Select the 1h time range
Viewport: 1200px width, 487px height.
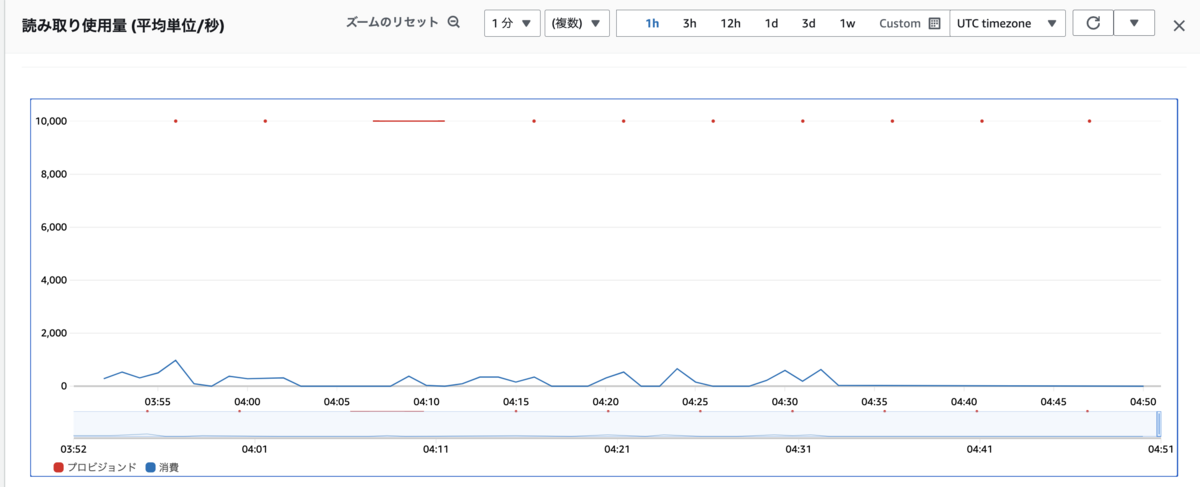pyautogui.click(x=652, y=23)
